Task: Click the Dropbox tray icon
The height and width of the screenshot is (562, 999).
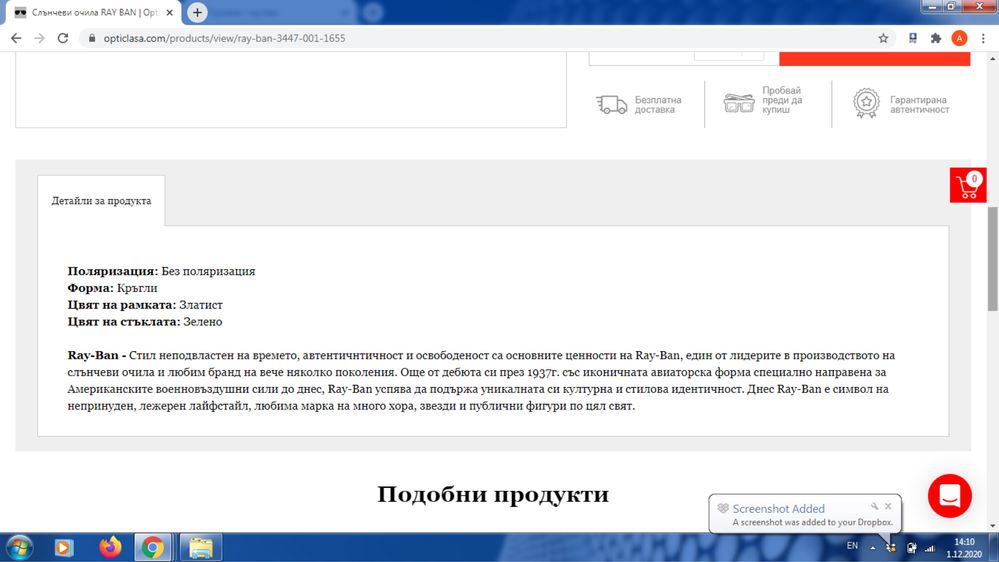Action: (891, 547)
